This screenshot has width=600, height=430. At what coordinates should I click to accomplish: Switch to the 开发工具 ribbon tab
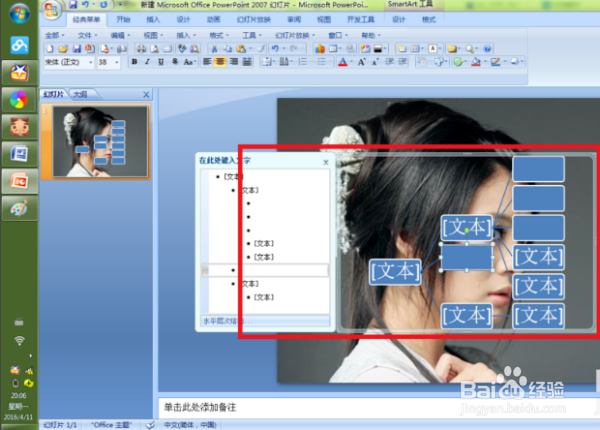360,20
